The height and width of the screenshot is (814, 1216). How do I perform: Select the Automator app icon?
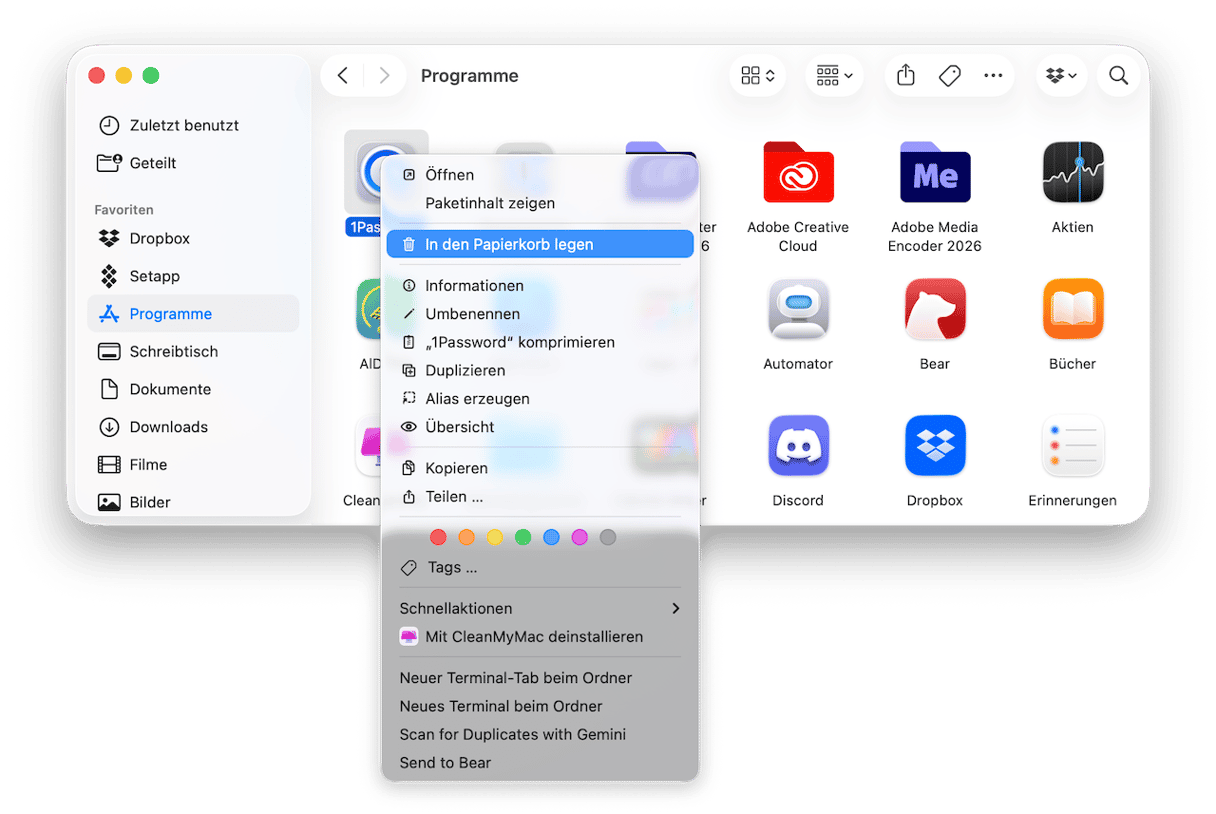(x=798, y=310)
